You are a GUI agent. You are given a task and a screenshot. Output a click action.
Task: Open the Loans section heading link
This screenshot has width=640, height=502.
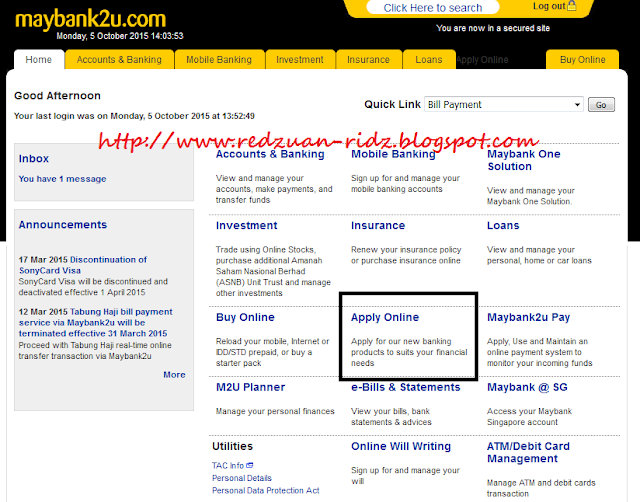tap(503, 225)
